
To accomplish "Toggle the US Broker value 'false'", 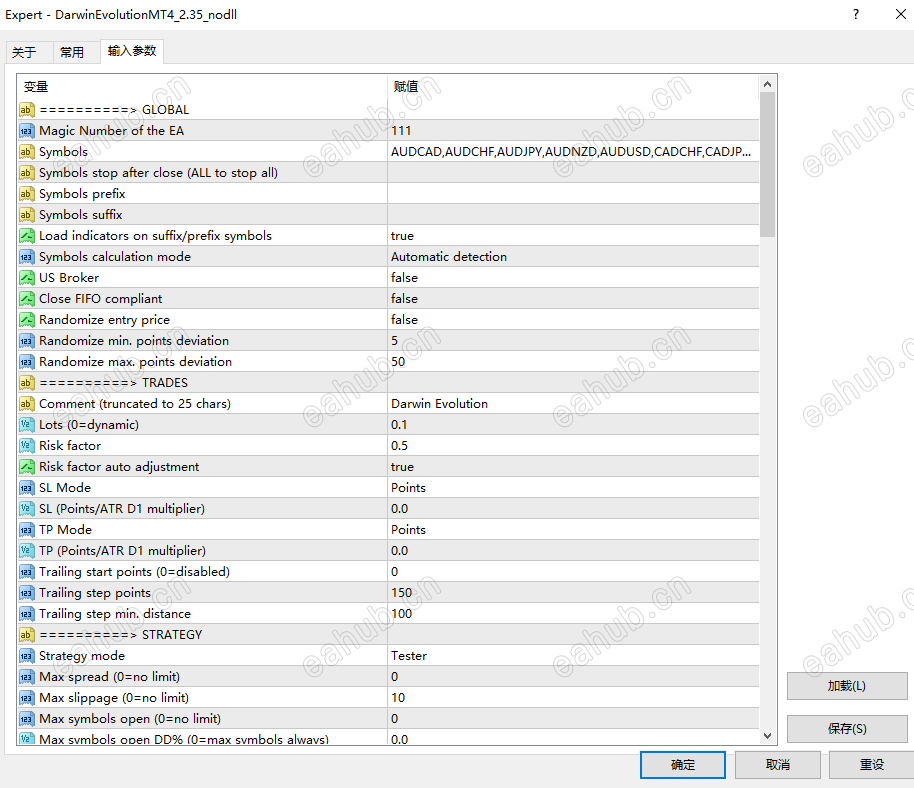I will point(574,277).
